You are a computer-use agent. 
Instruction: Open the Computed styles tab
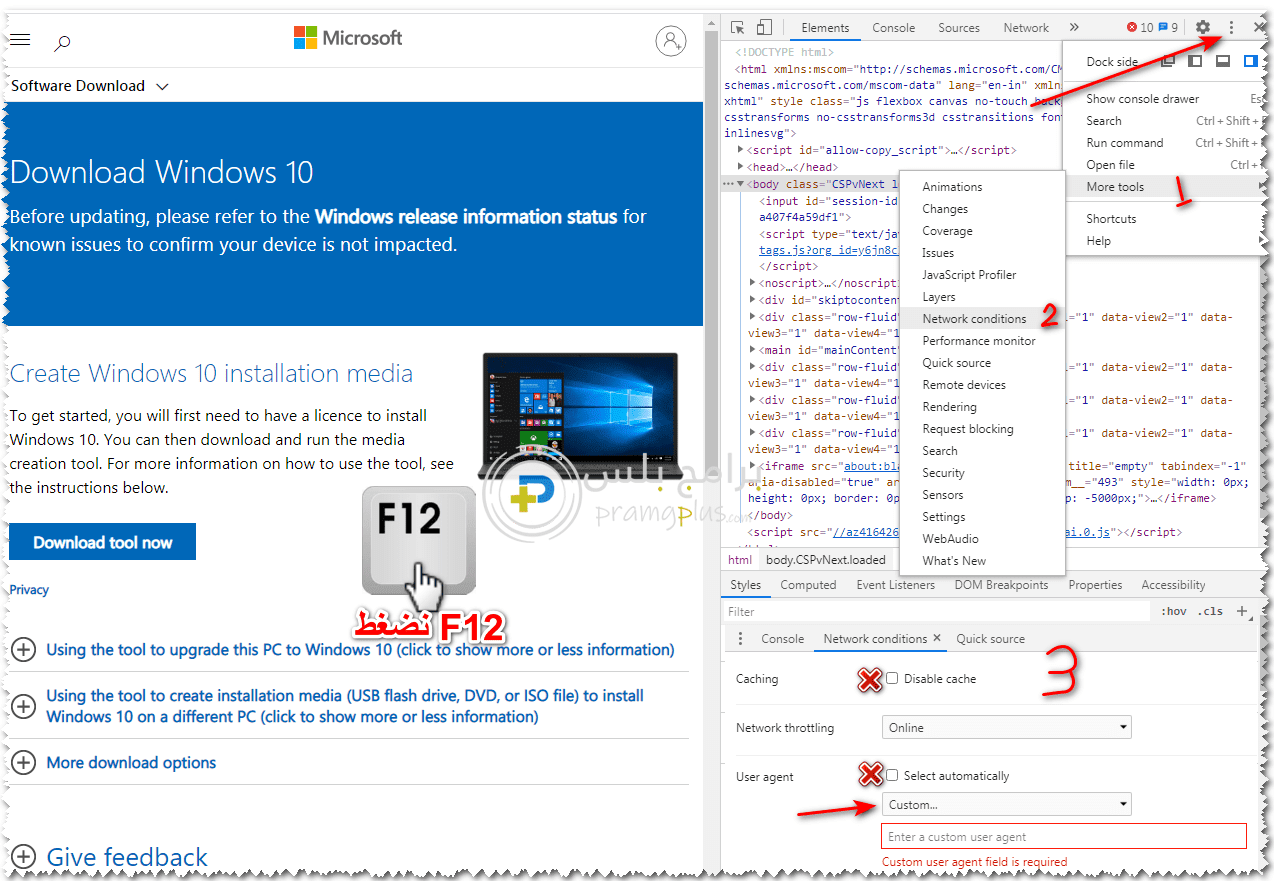point(808,585)
